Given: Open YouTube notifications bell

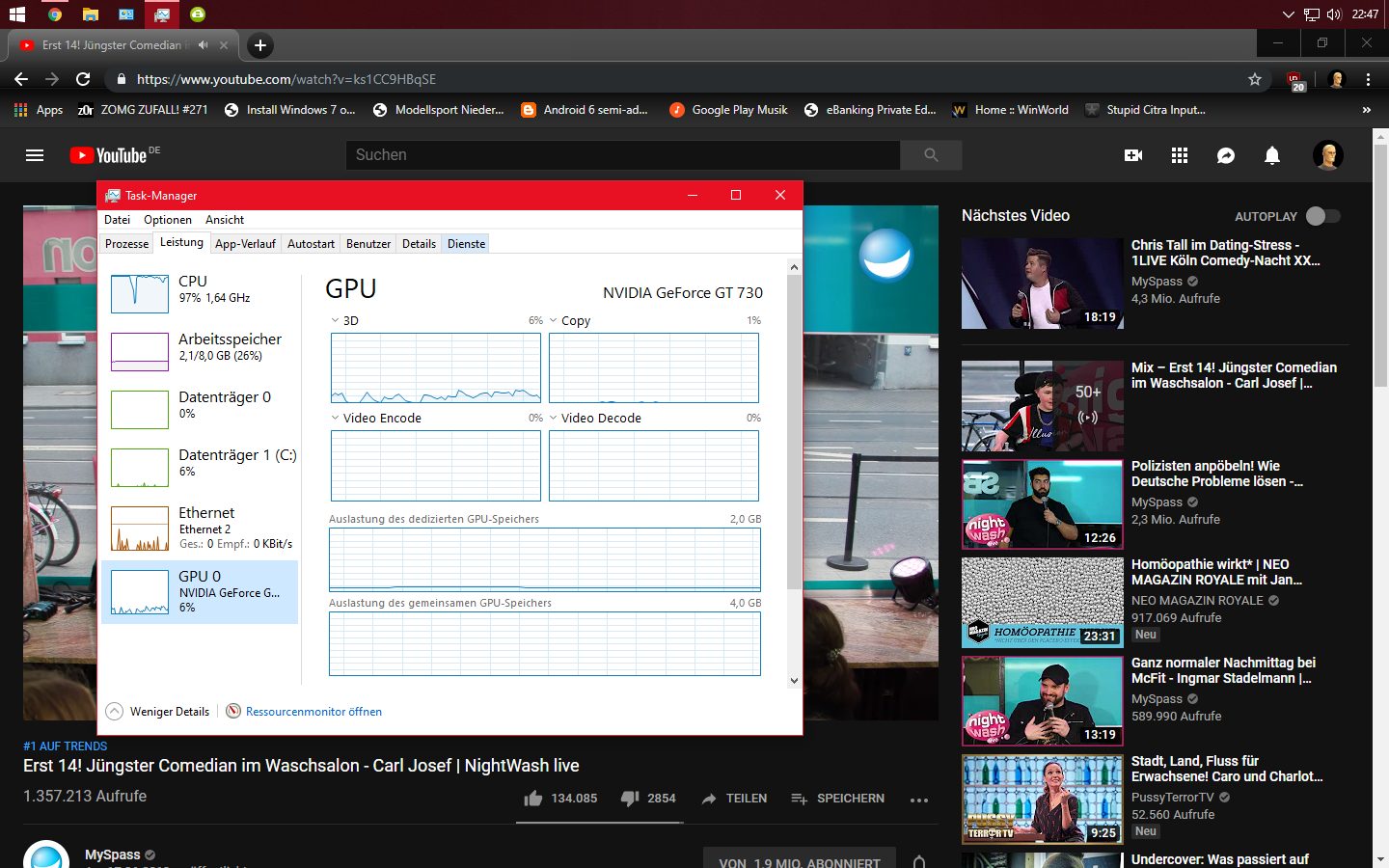Looking at the screenshot, I should pyautogui.click(x=1272, y=155).
